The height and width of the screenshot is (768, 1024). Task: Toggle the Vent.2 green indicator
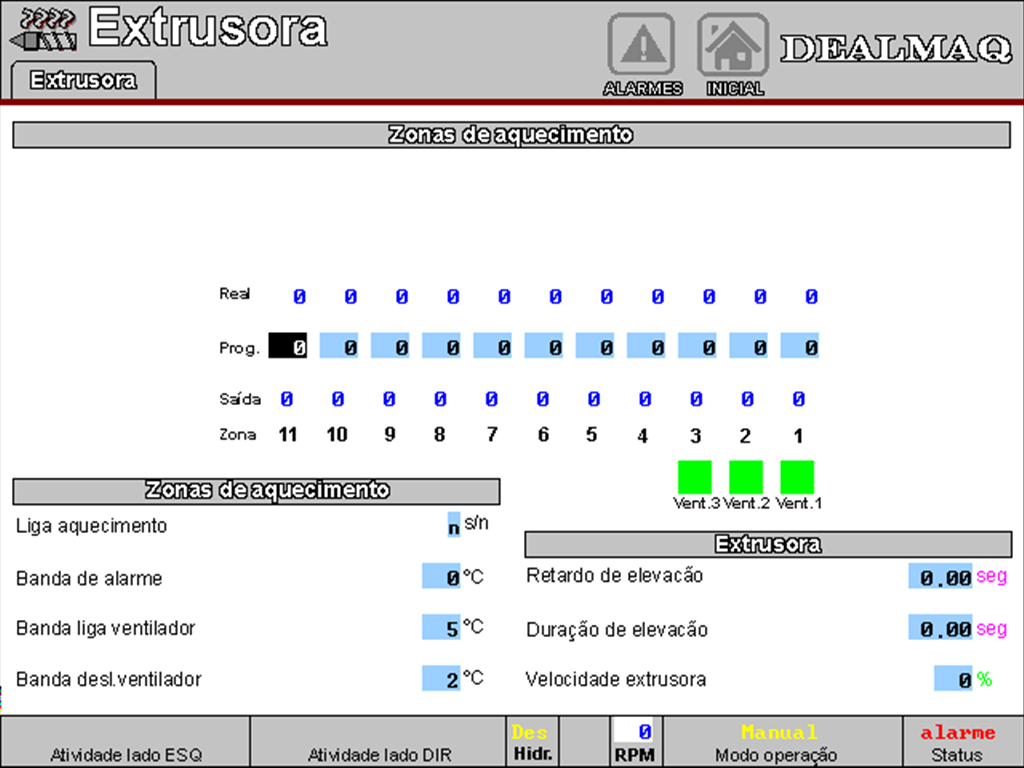tap(746, 477)
